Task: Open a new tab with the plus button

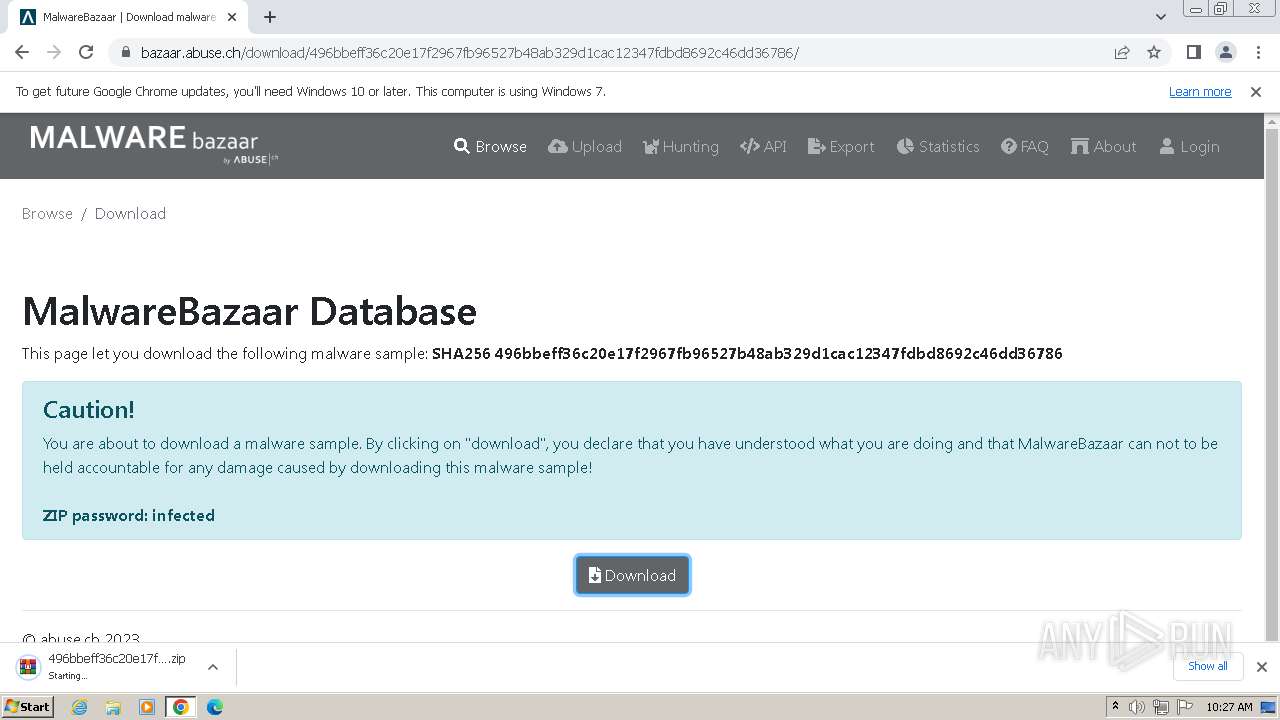Action: [270, 17]
